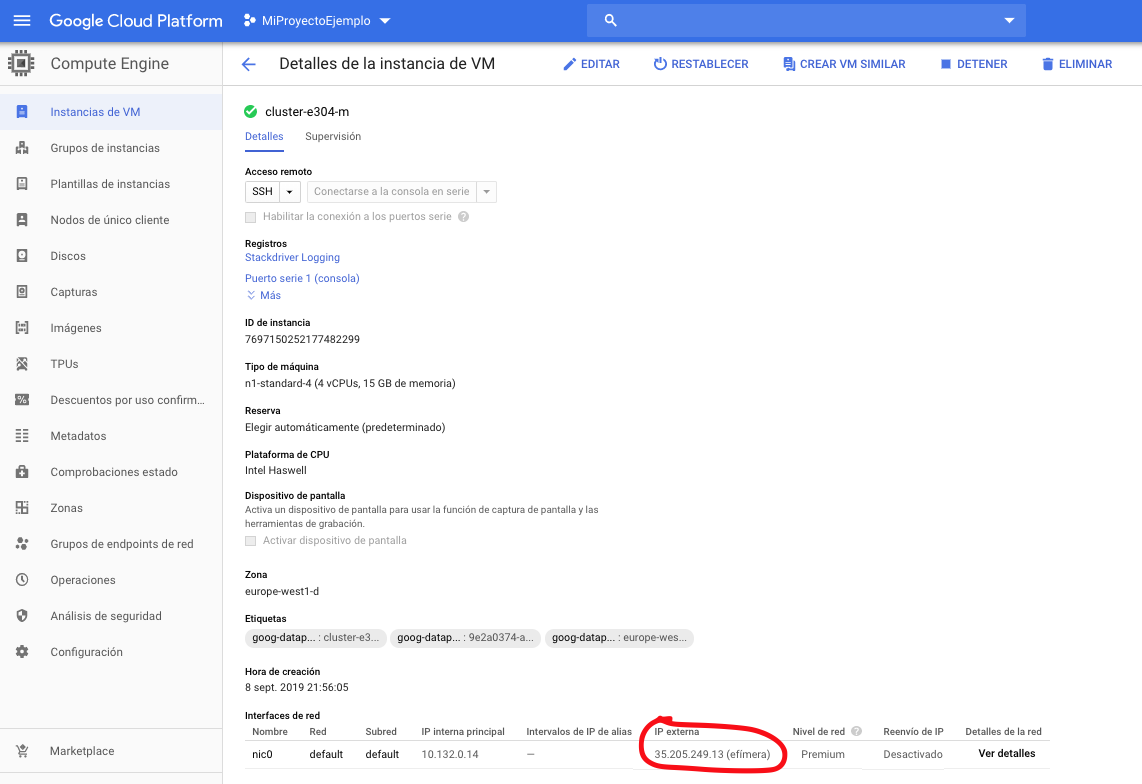Viewport: 1142px width, 784px height.
Task: Click the RESTABLECER power icon
Action: tap(660, 64)
